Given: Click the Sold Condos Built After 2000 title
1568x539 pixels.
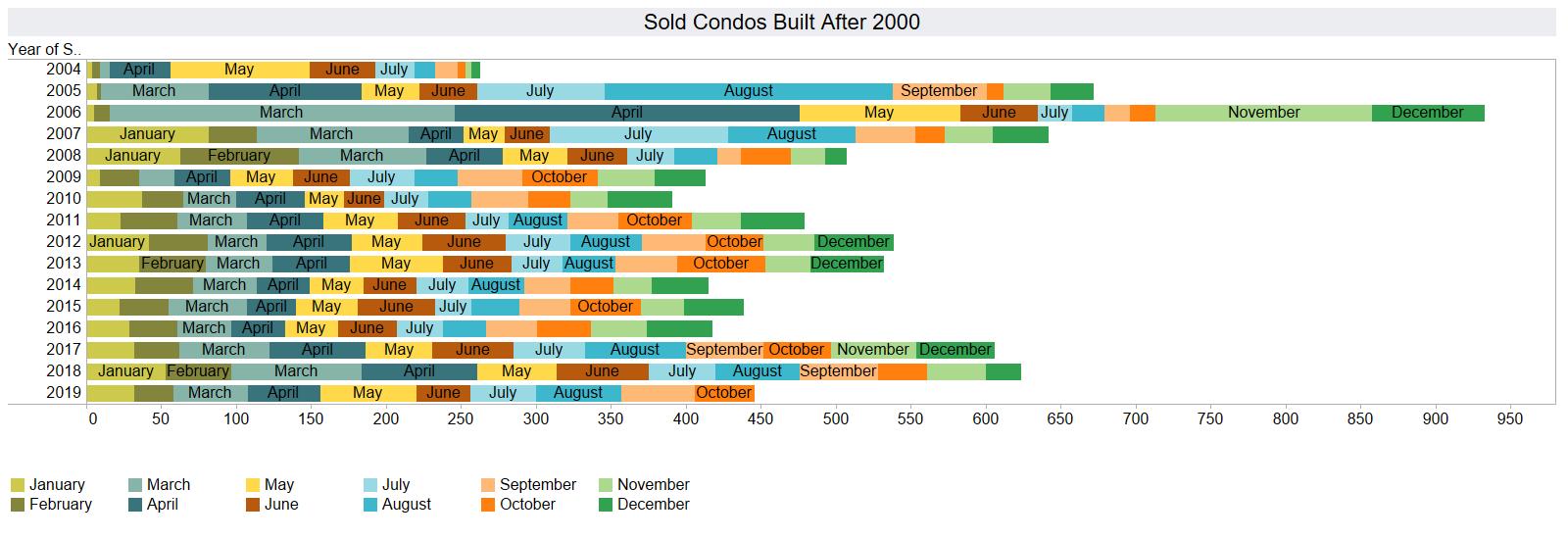Looking at the screenshot, I should click(x=782, y=23).
